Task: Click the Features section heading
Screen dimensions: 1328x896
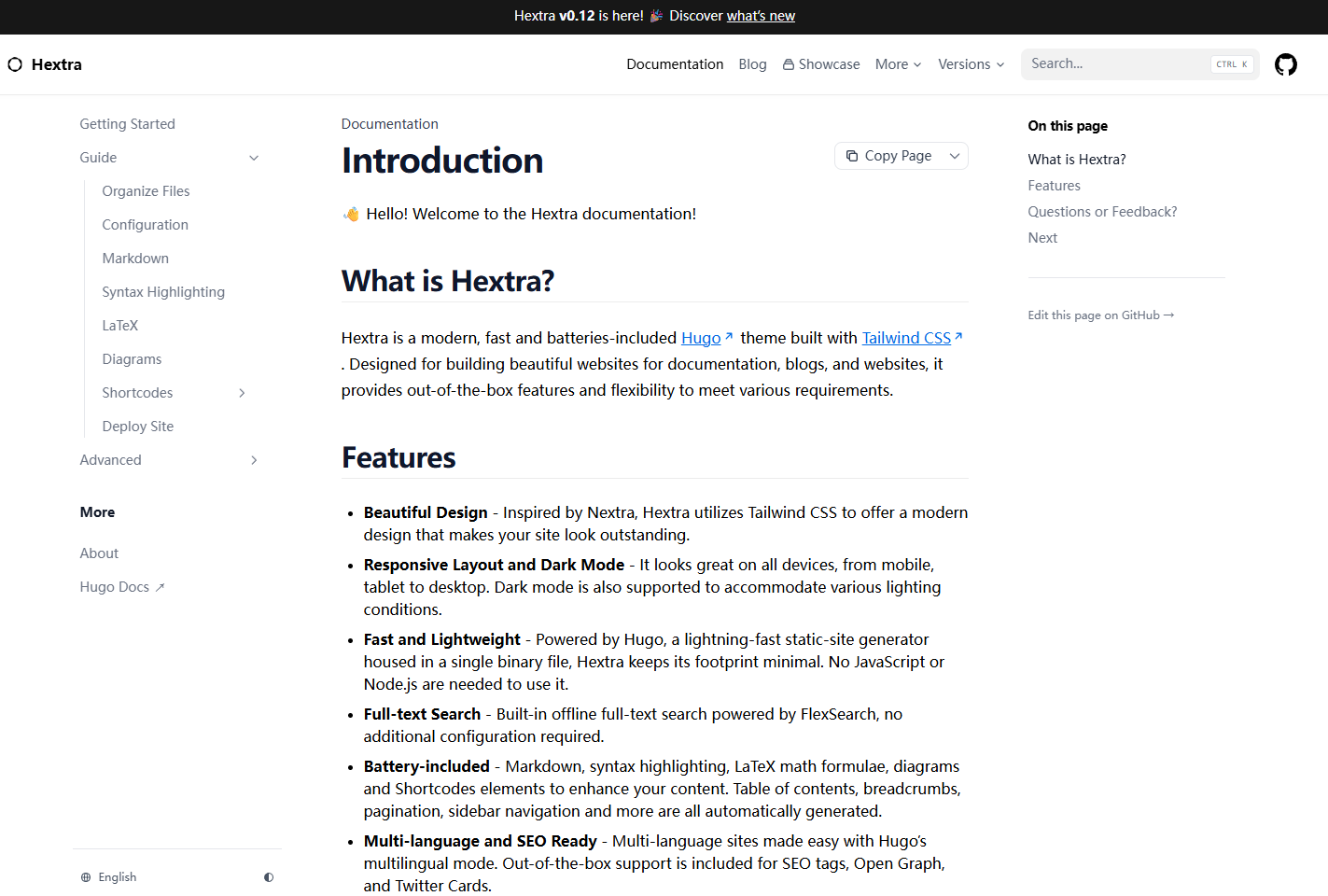Action: click(398, 457)
